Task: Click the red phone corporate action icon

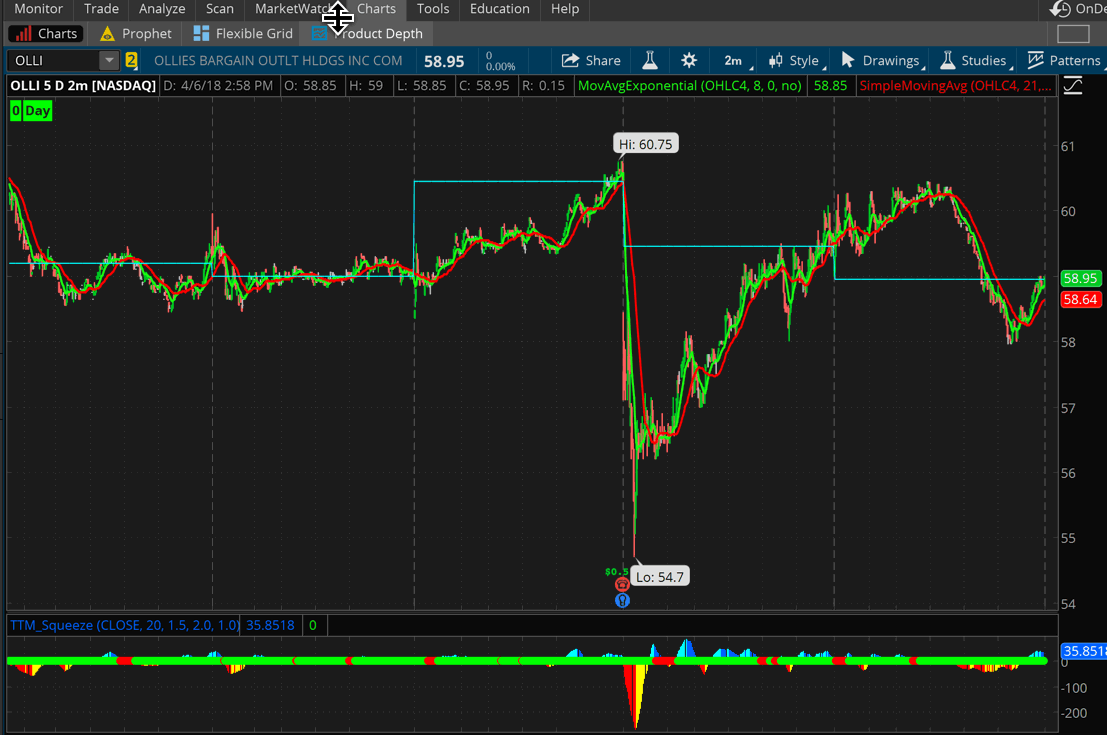Action: [x=622, y=585]
